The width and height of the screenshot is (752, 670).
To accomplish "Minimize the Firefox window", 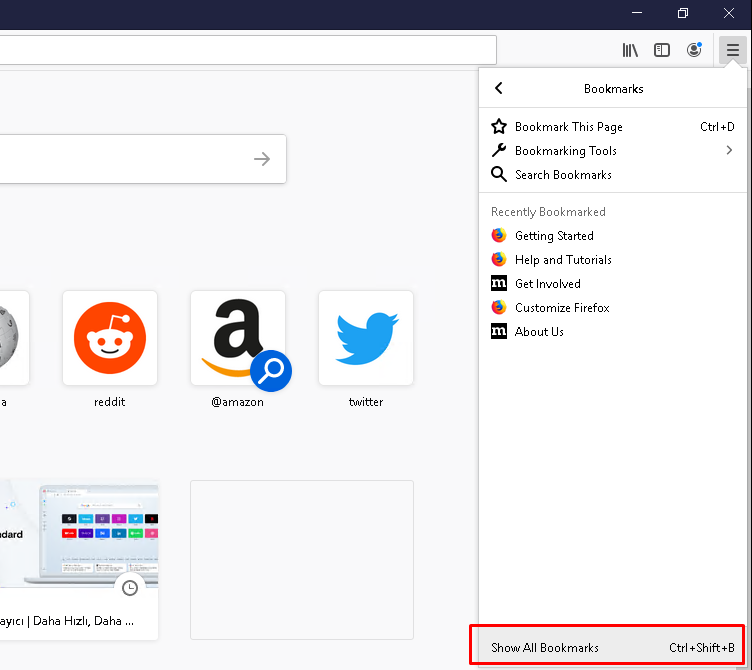I will [637, 13].
